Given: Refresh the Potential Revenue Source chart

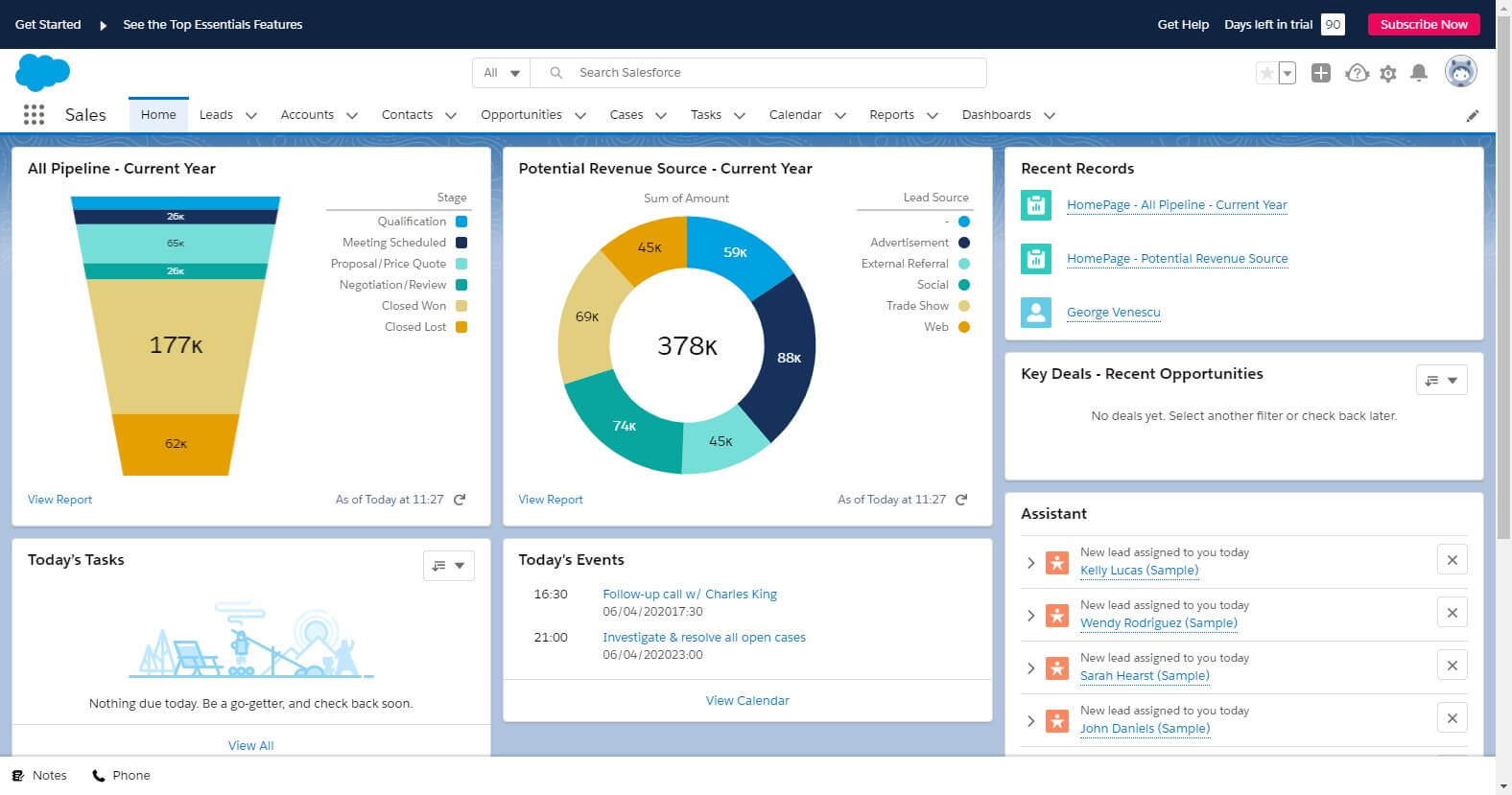Looking at the screenshot, I should 961,500.
